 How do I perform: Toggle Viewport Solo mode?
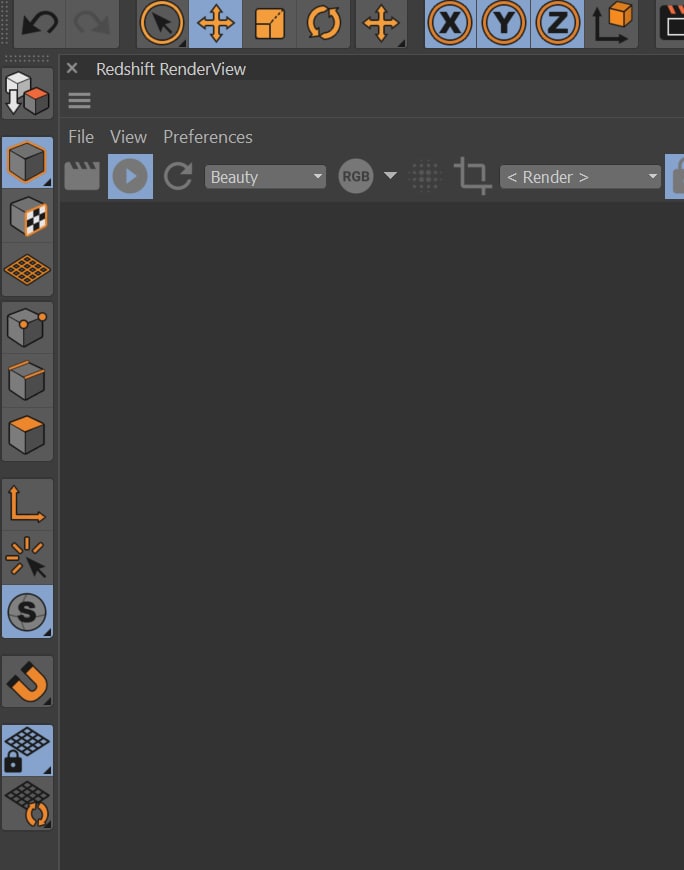click(27, 611)
